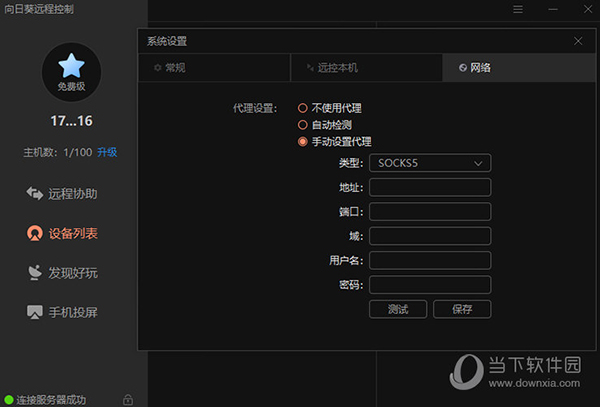Click the blue star membership avatar

[71, 72]
